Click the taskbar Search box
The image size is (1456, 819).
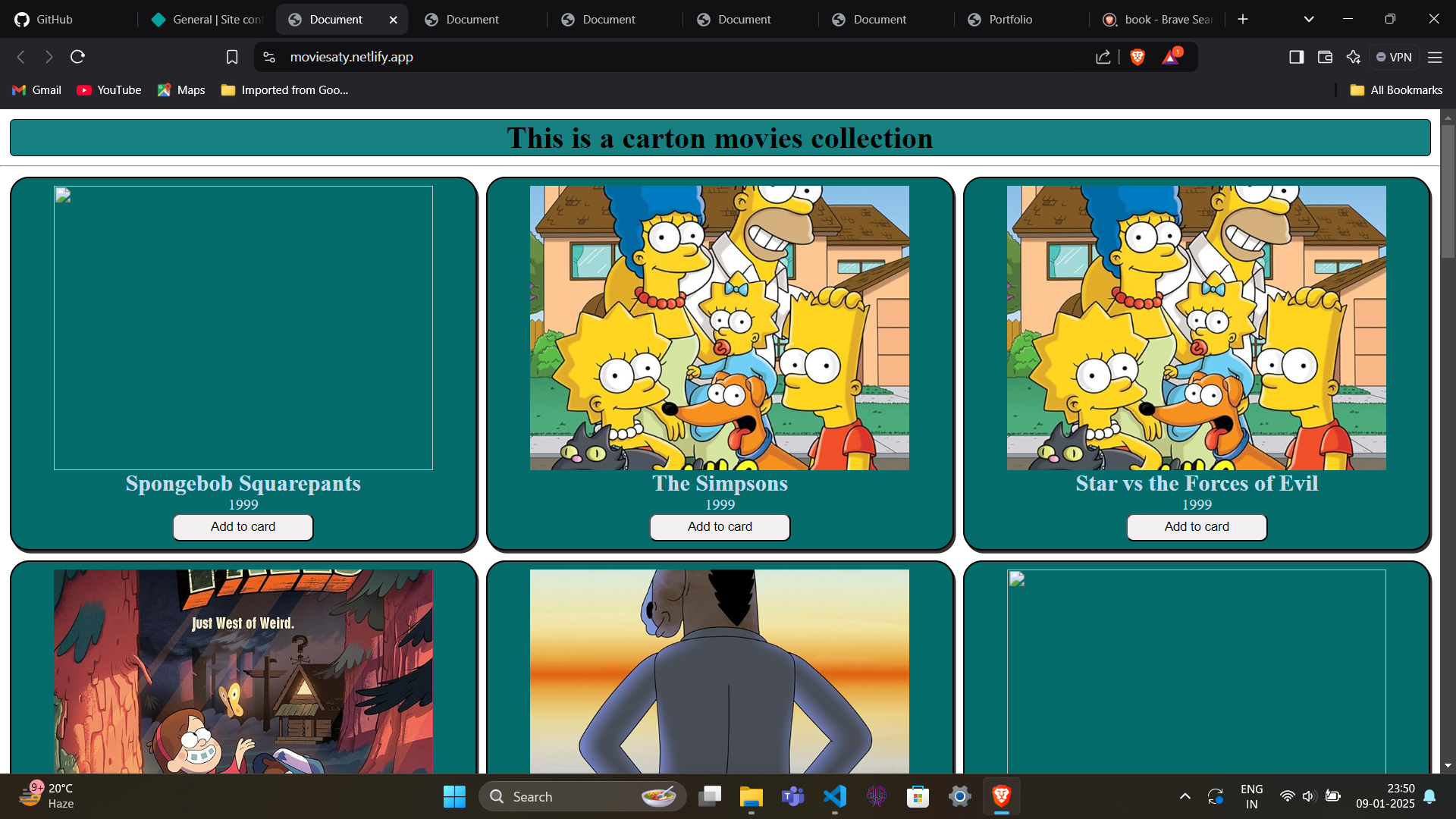[582, 796]
